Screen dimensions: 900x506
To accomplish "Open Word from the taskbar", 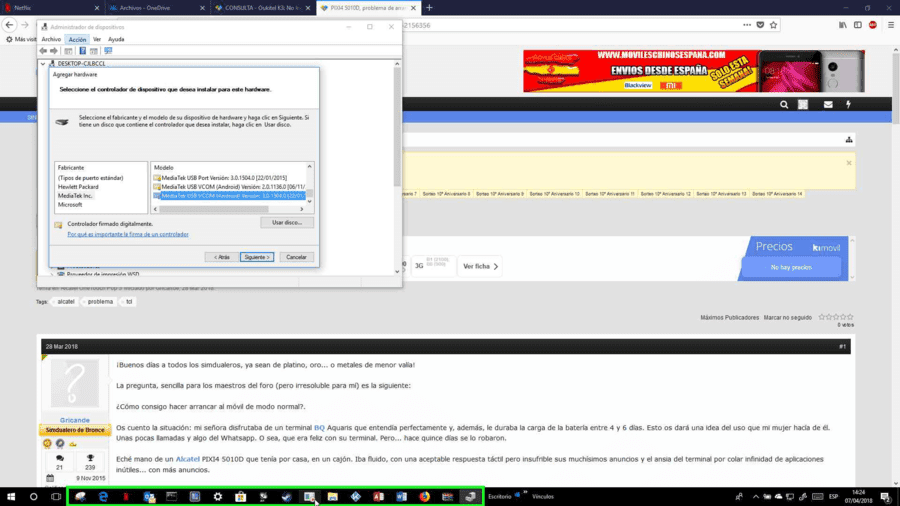I will pos(401,497).
